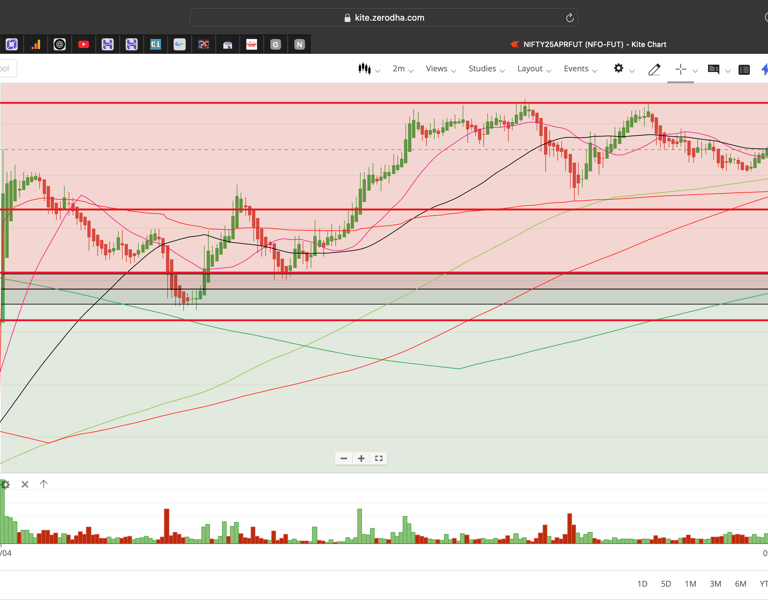Viewport: 768px width, 600px height.
Task: Open the orange bar-chart pinned tab
Action: point(36,45)
